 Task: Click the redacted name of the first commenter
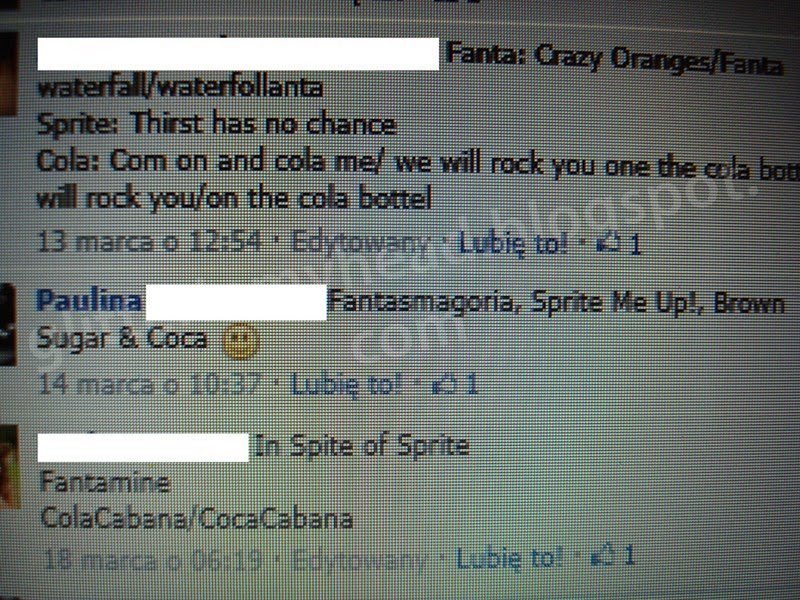click(238, 54)
